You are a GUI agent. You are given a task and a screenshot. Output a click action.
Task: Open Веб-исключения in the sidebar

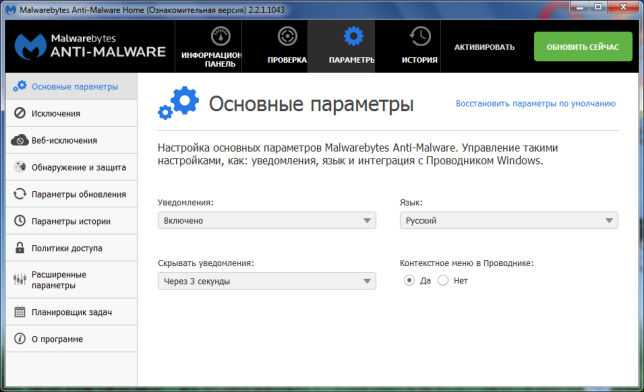click(x=72, y=140)
